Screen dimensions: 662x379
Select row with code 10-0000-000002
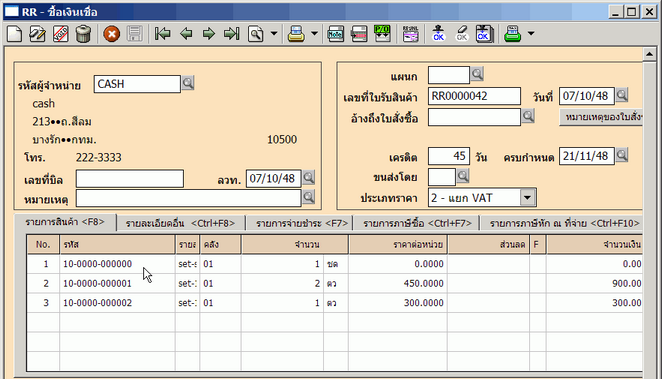(x=334, y=303)
